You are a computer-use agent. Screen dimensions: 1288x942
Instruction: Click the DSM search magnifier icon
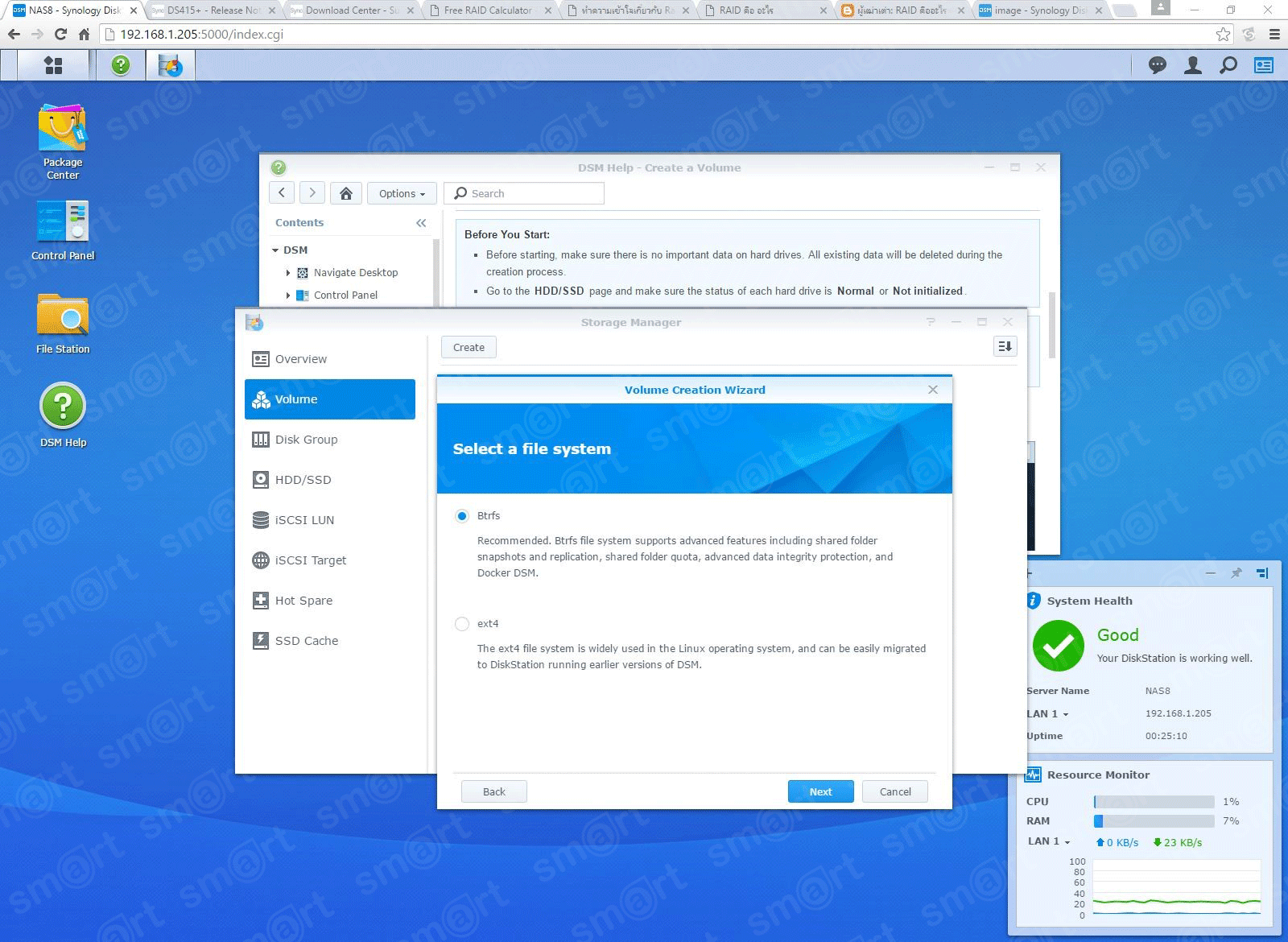pos(1228,65)
